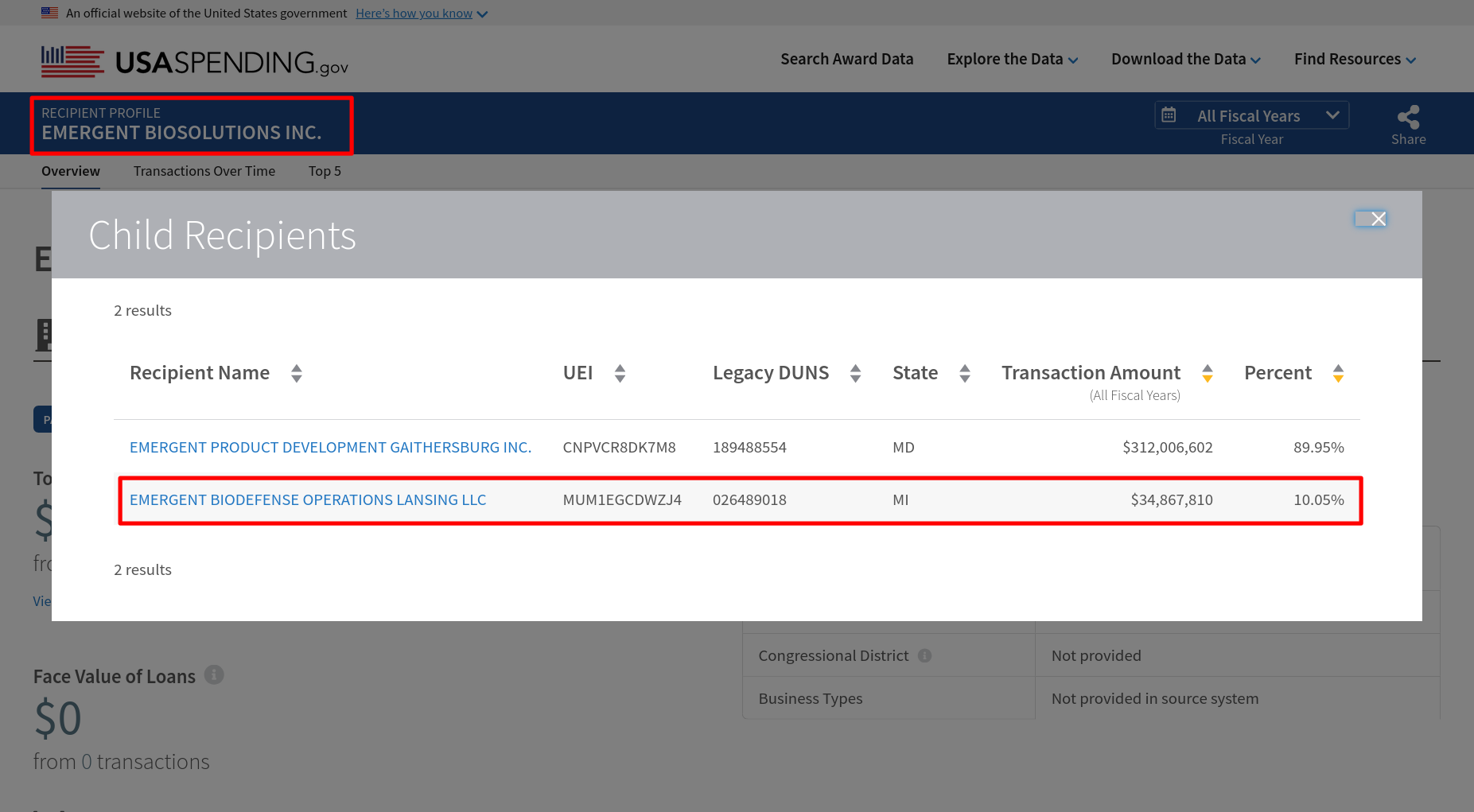
Task: Click the Transaction Amount column header
Action: [1091, 372]
